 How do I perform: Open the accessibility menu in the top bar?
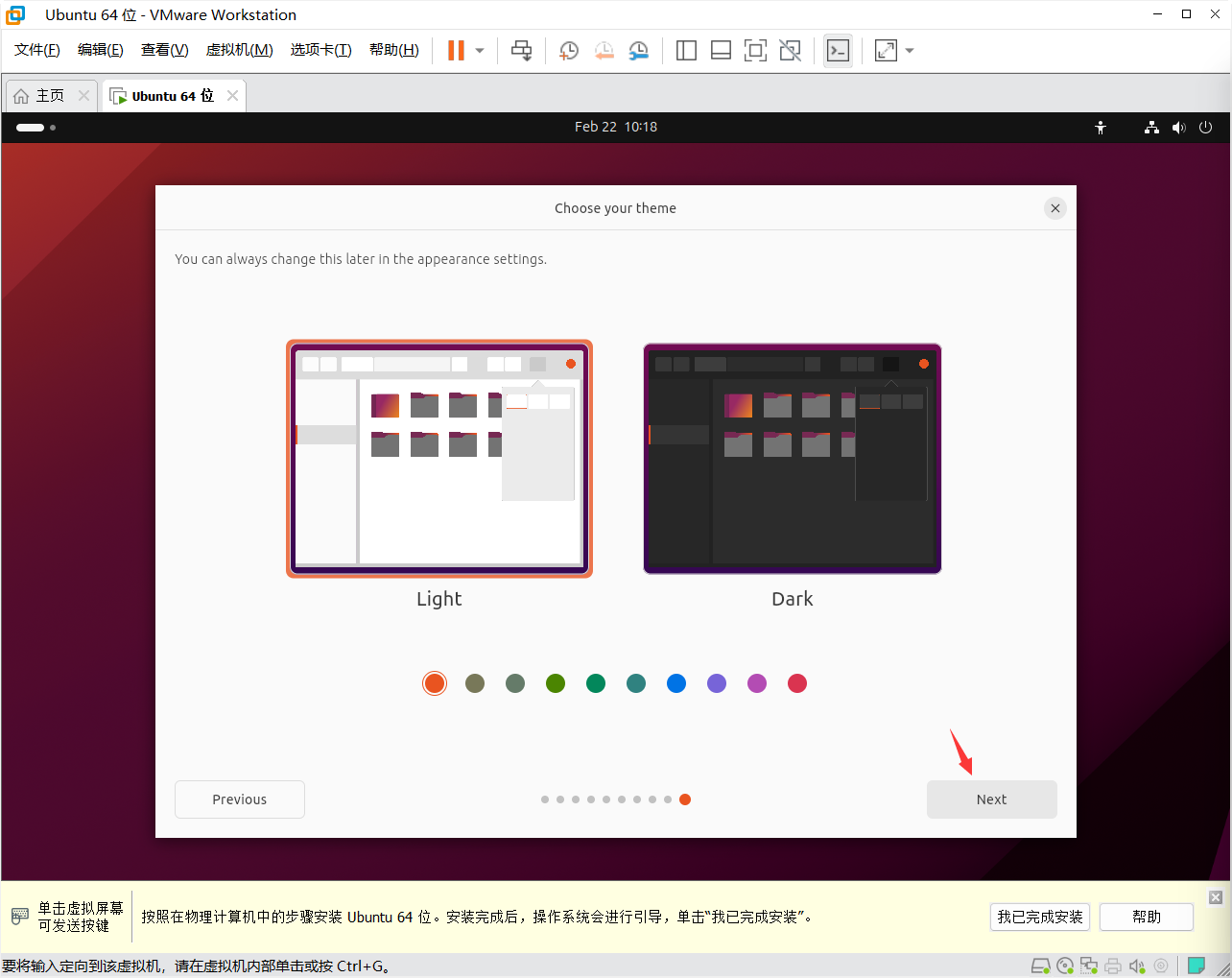tap(1101, 127)
